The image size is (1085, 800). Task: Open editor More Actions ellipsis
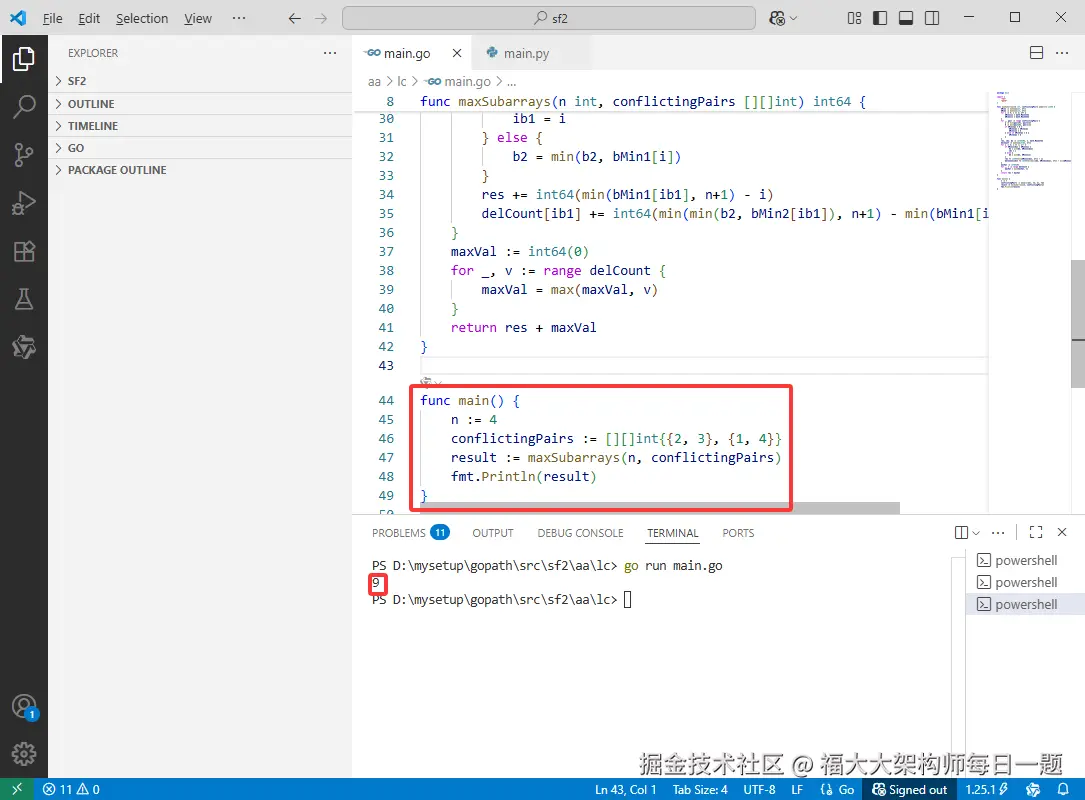[1062, 53]
